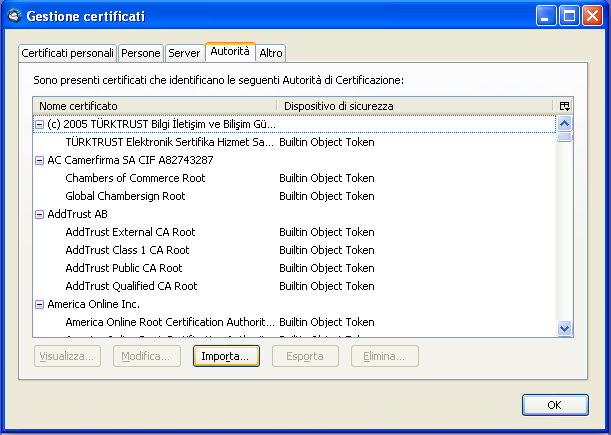Select the Chambers of Commerce Root certificate
Viewport: 611px width, 435px height.
click(135, 178)
